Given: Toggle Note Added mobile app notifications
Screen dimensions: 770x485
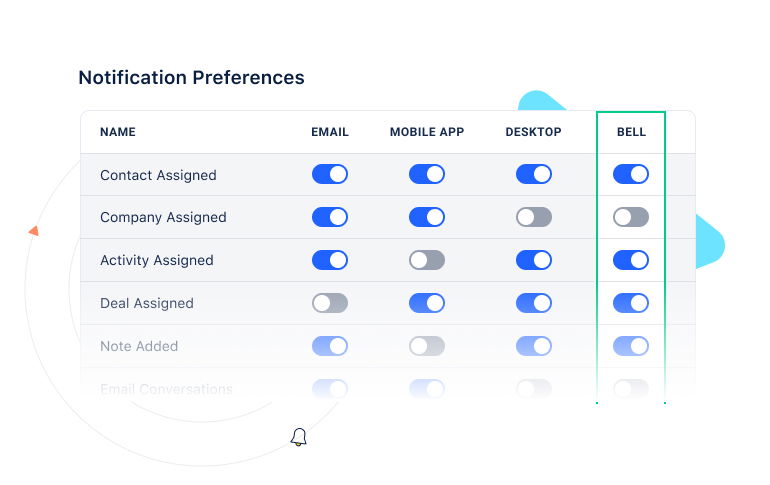Looking at the screenshot, I should [426, 346].
